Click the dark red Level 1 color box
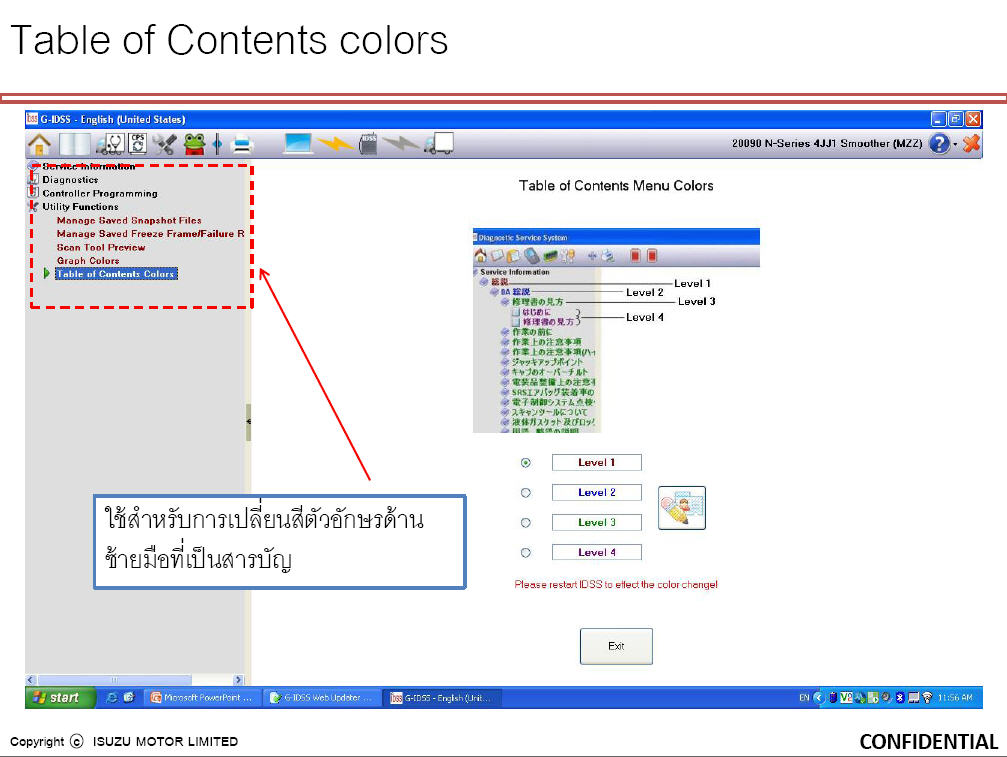The width and height of the screenshot is (1007, 757). 597,462
